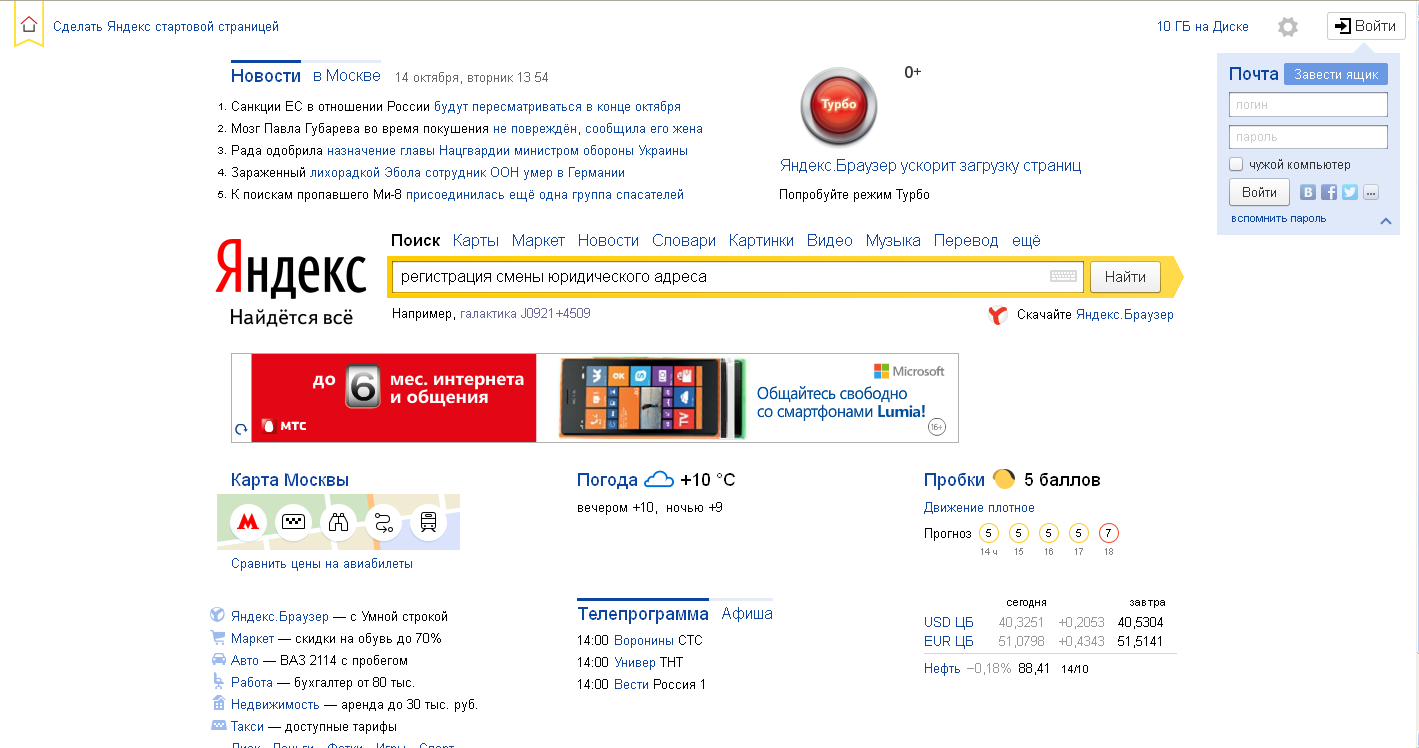Open the Карта Москвы heading link
This screenshot has height=748, width=1419.
290,480
